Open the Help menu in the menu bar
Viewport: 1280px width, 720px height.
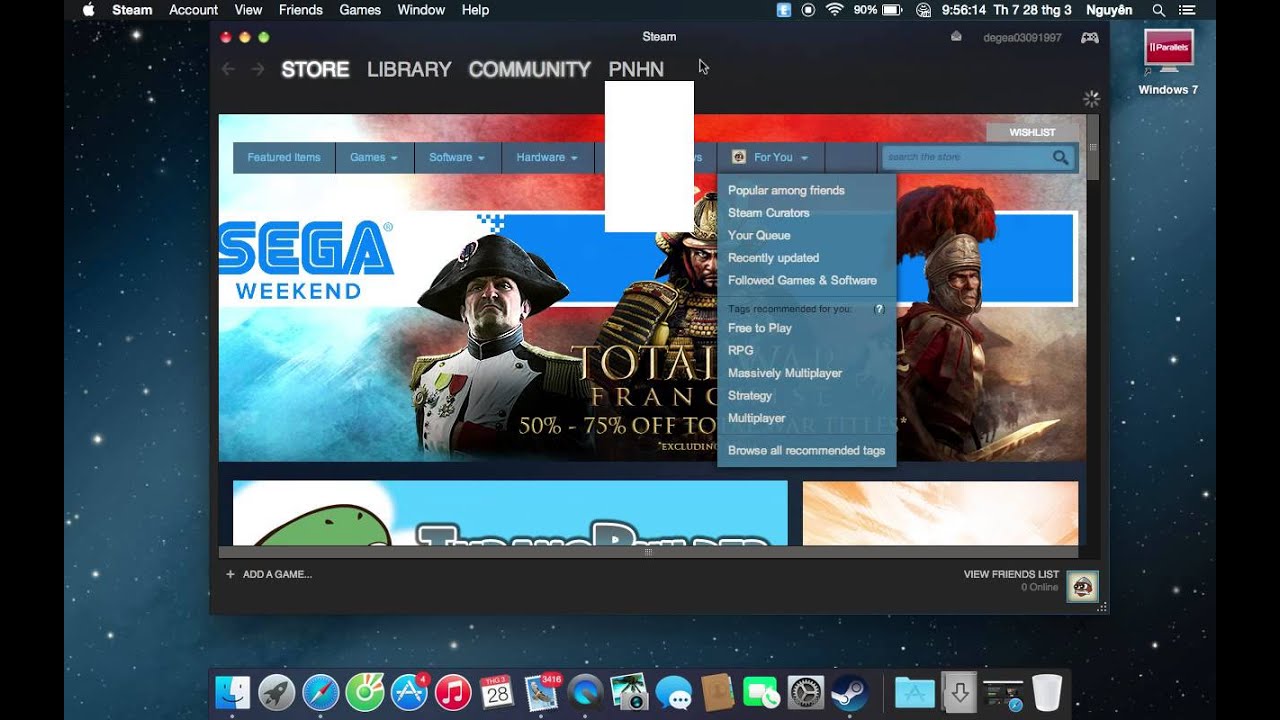[x=475, y=10]
